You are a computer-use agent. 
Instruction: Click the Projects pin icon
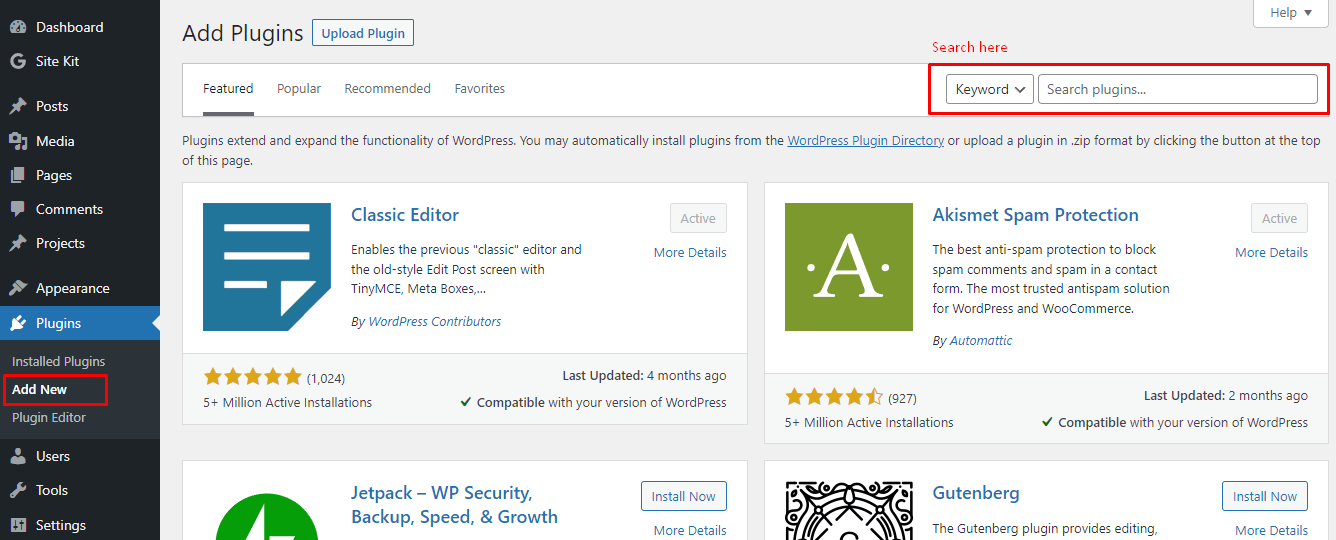coord(18,243)
